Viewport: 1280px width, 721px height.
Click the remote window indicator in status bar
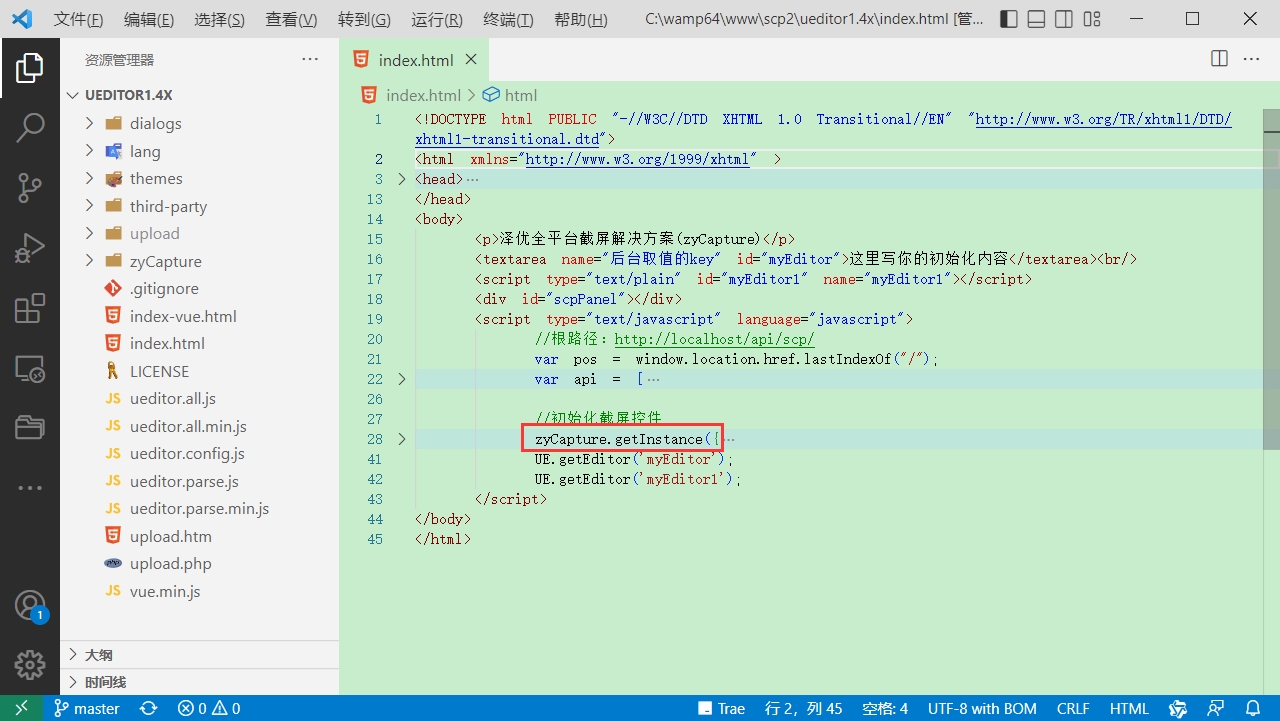[x=21, y=708]
